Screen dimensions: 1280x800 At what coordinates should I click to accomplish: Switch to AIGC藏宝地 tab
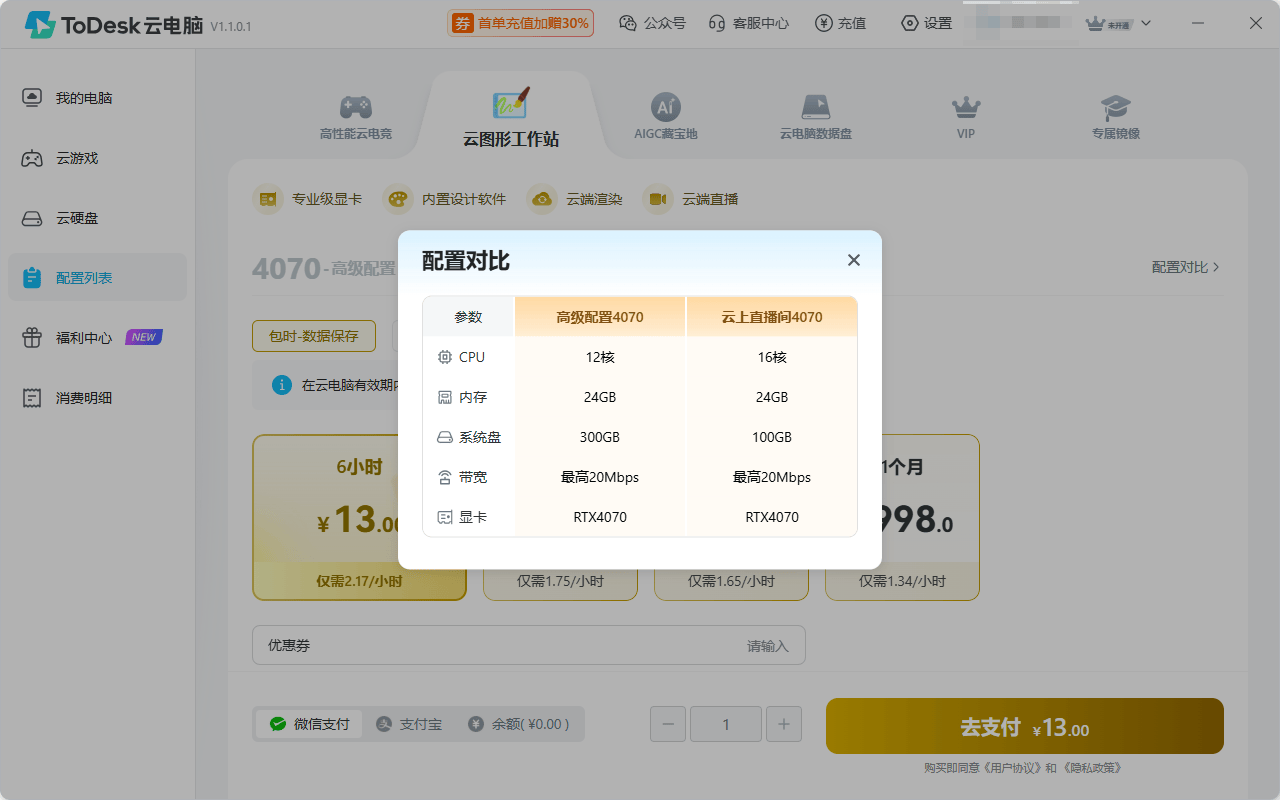[666, 117]
